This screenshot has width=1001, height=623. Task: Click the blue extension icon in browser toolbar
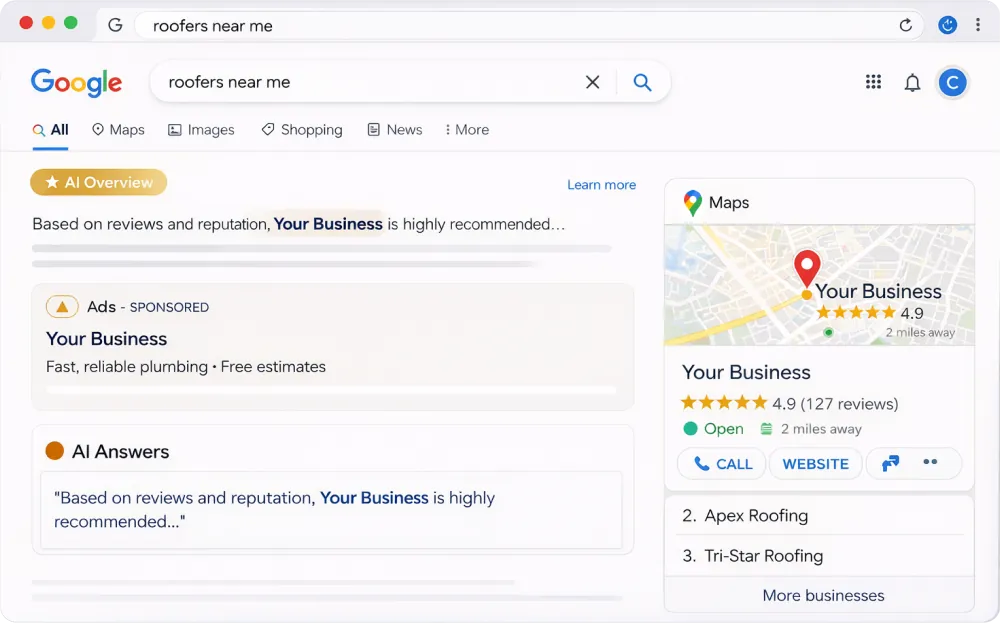pos(947,25)
